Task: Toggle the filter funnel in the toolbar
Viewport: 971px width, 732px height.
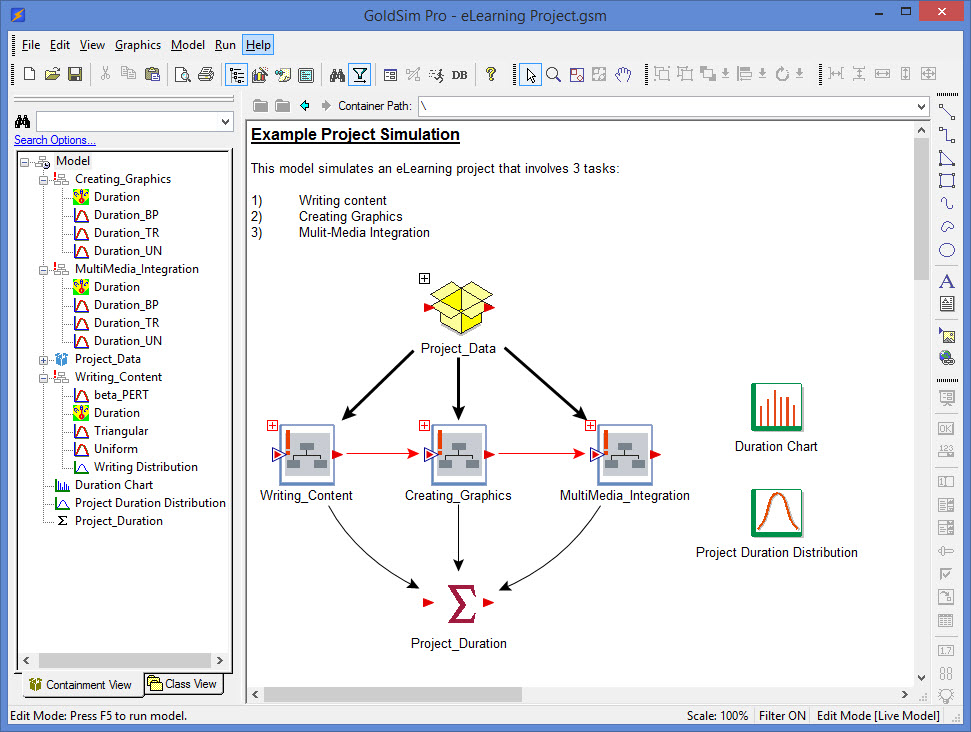Action: pos(360,75)
